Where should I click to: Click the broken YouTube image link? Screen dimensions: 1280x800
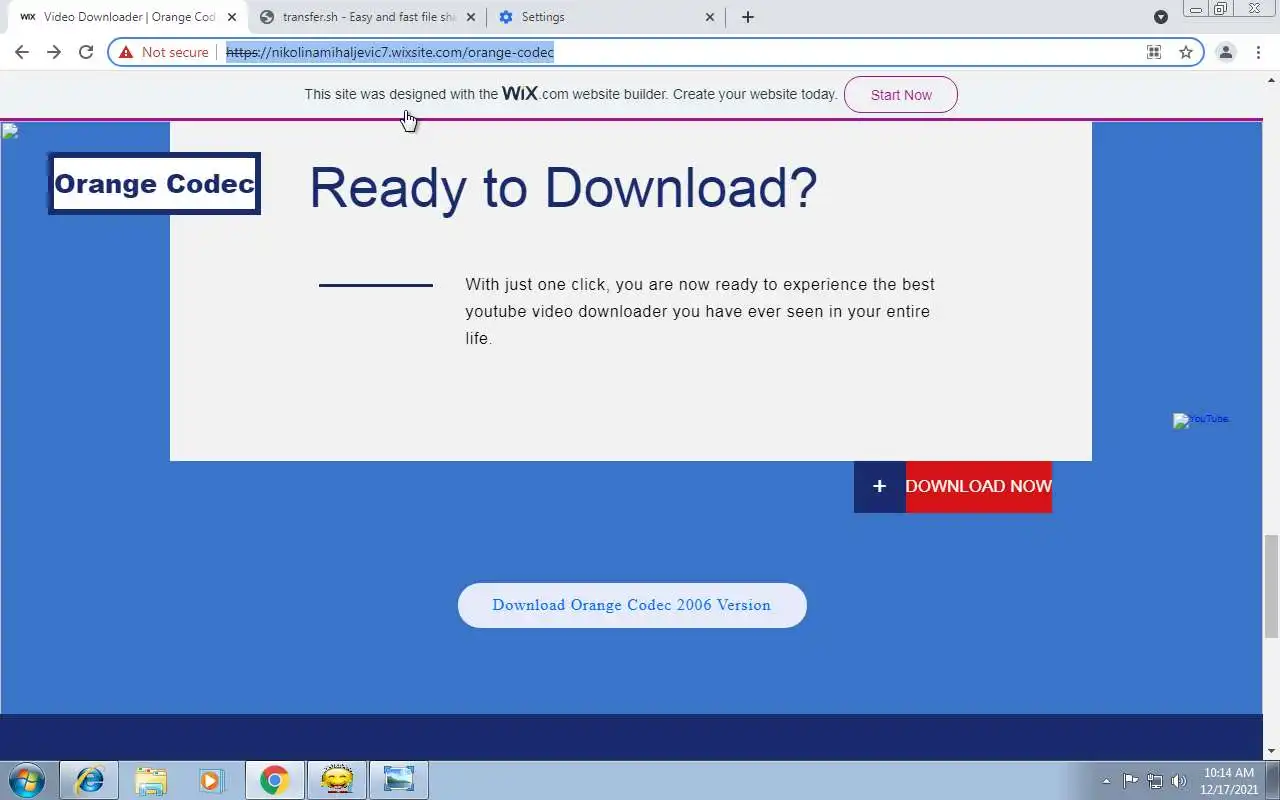pyautogui.click(x=1201, y=420)
